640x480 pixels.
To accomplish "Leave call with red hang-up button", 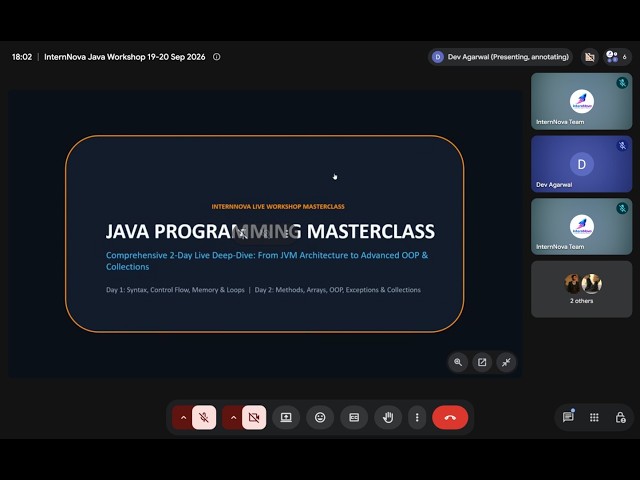I will click(450, 417).
